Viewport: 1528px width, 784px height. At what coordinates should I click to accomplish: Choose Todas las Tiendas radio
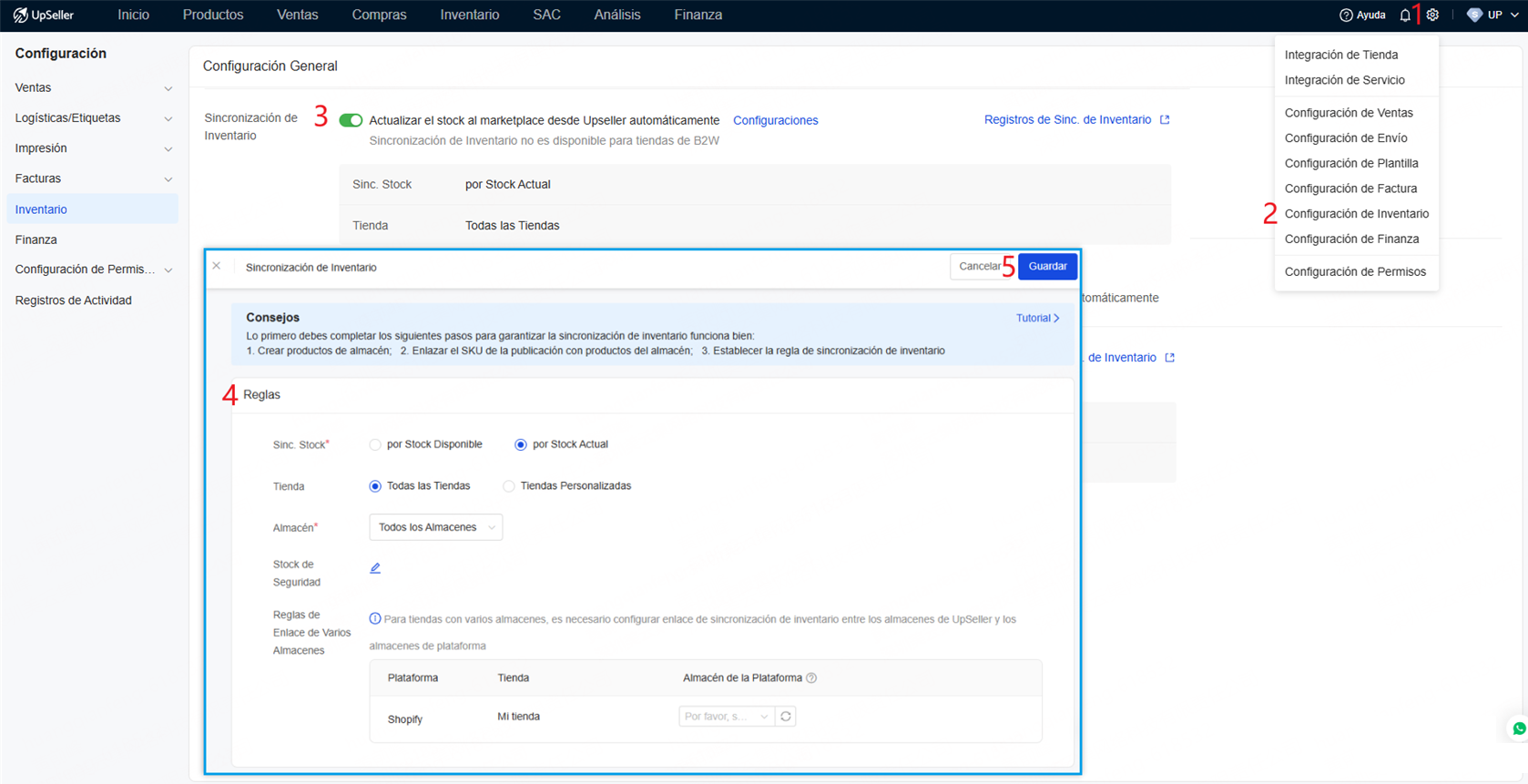pos(375,486)
